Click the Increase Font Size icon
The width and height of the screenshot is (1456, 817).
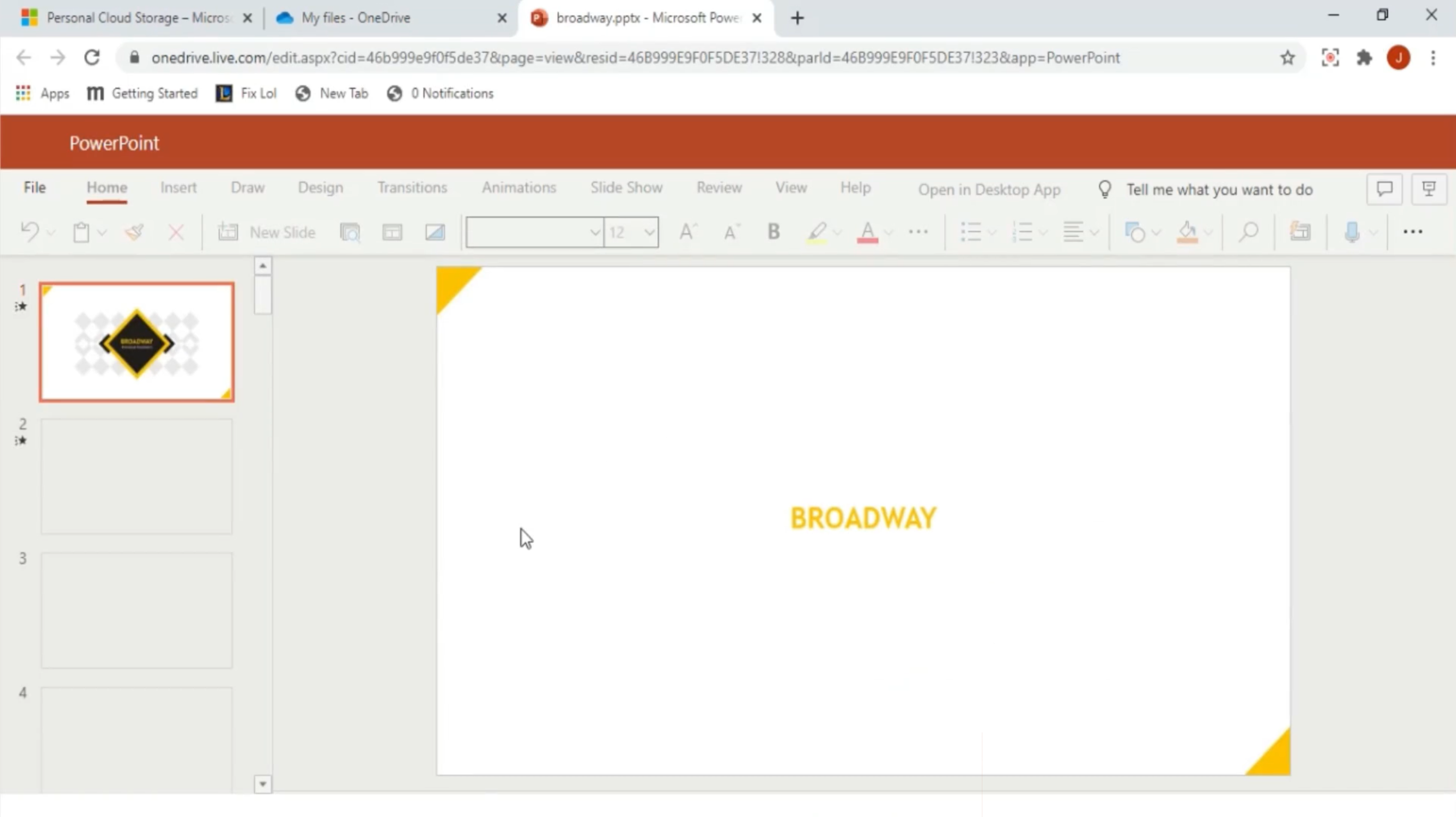(688, 232)
